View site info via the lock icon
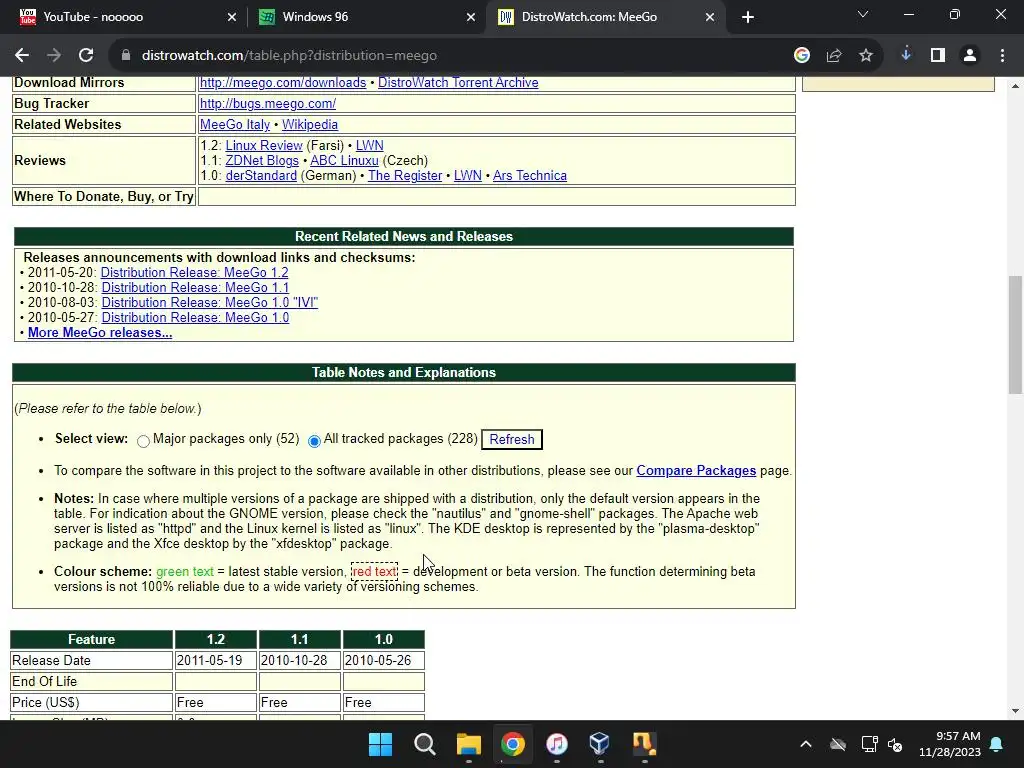1024x768 pixels. pyautogui.click(x=126, y=56)
